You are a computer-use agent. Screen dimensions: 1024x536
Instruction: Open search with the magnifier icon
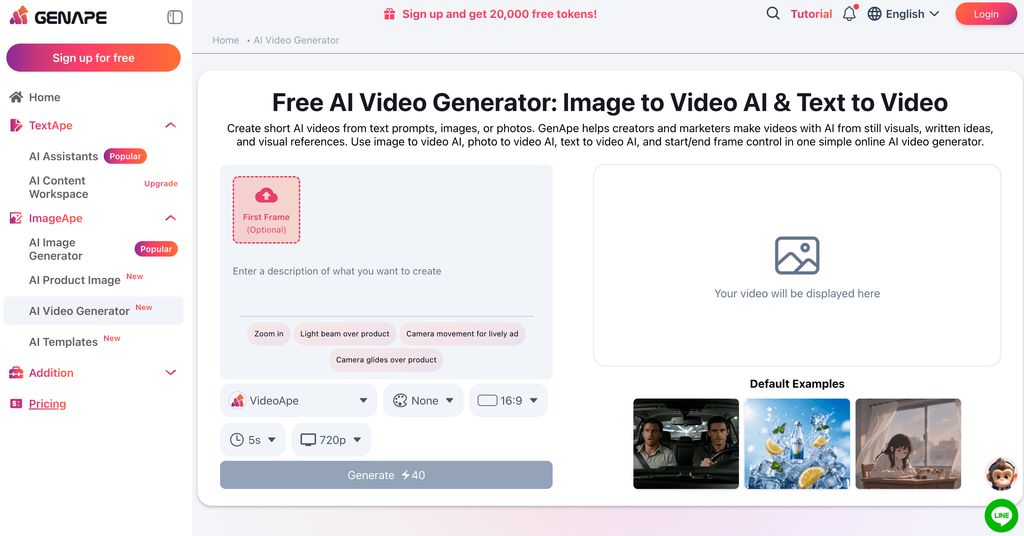[773, 14]
